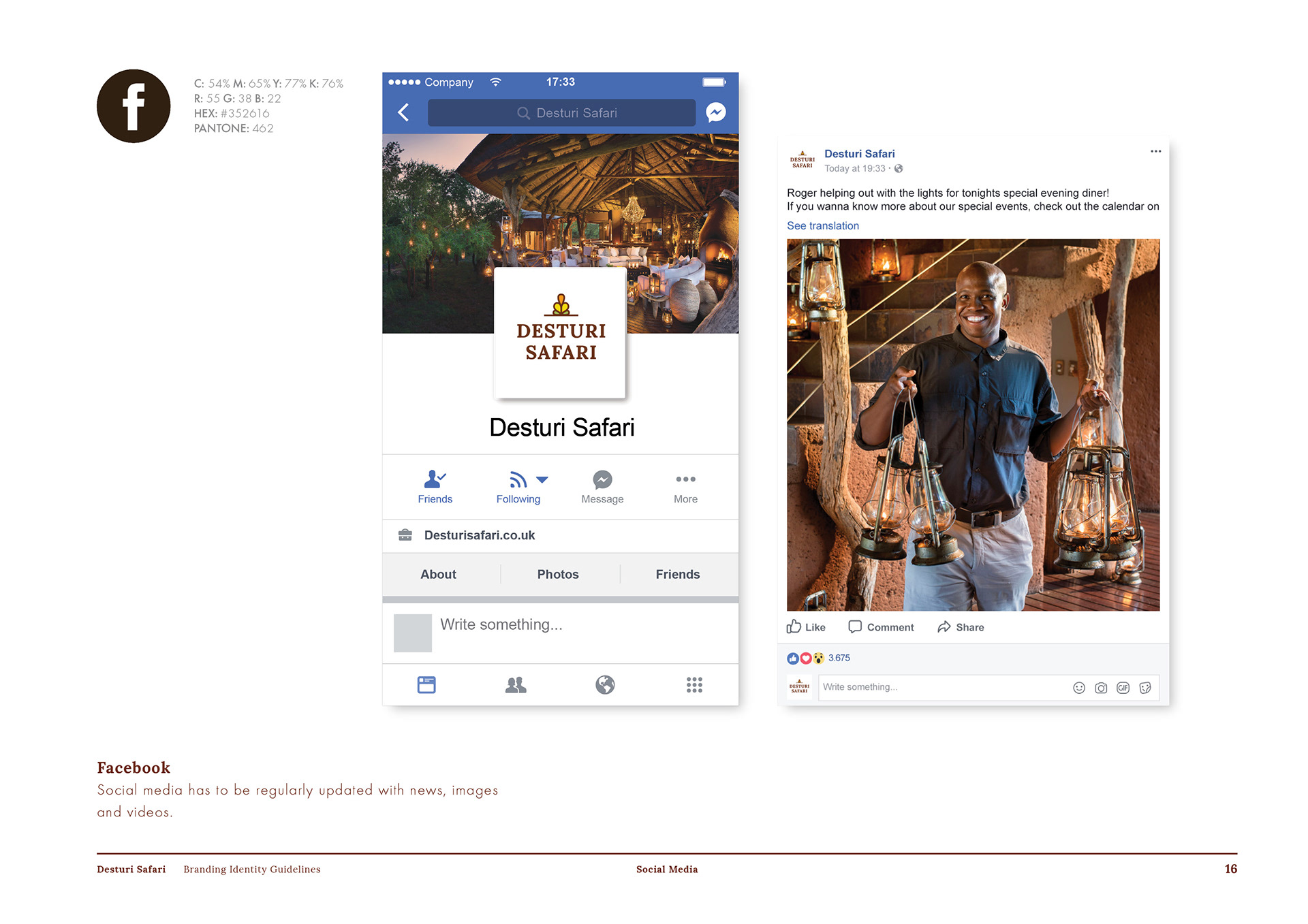This screenshot has height=924, width=1308.
Task: Tap the back arrow in phone header
Action: (x=403, y=112)
